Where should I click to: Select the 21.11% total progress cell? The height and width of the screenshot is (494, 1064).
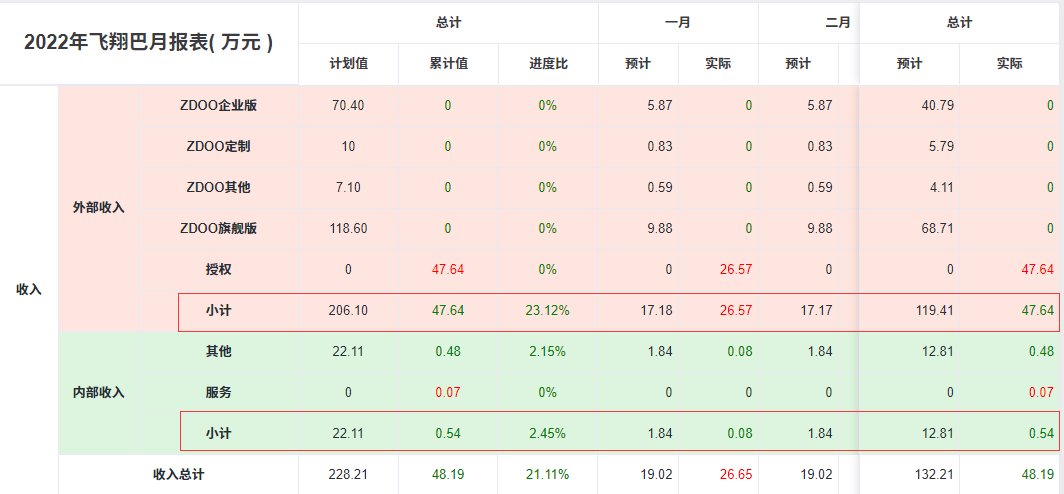(548, 474)
